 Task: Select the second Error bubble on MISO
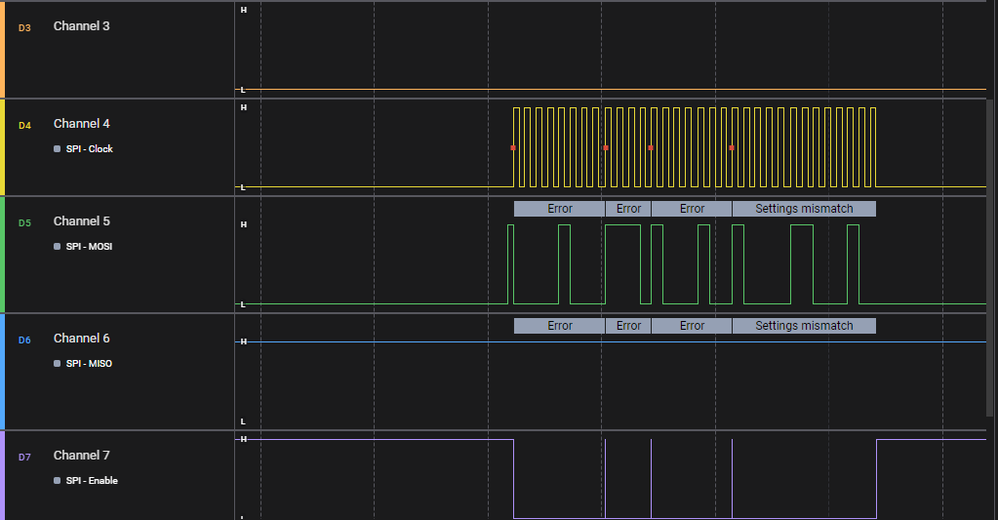click(x=628, y=326)
